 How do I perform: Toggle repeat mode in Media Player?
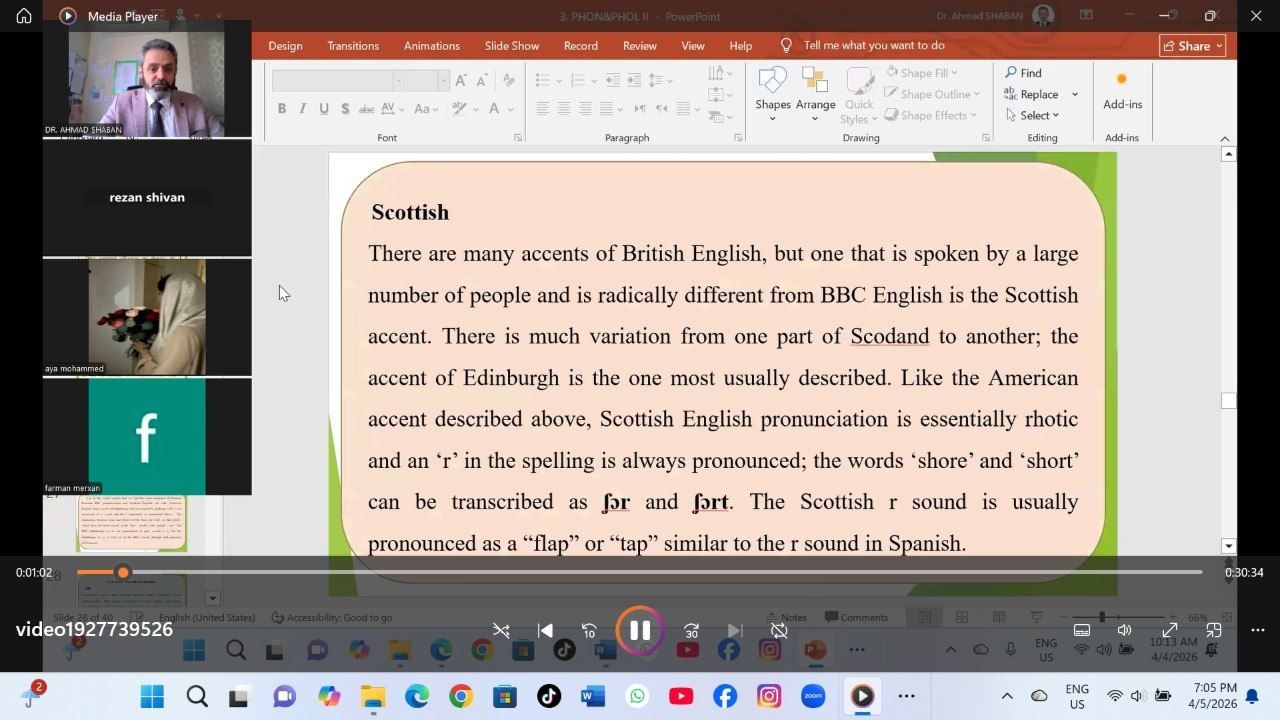coord(779,630)
